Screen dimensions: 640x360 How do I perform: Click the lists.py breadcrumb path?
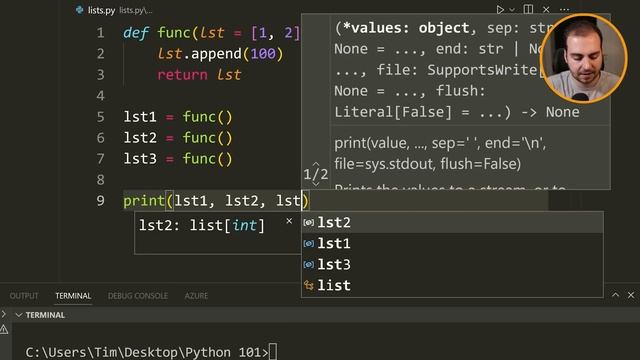pos(136,10)
